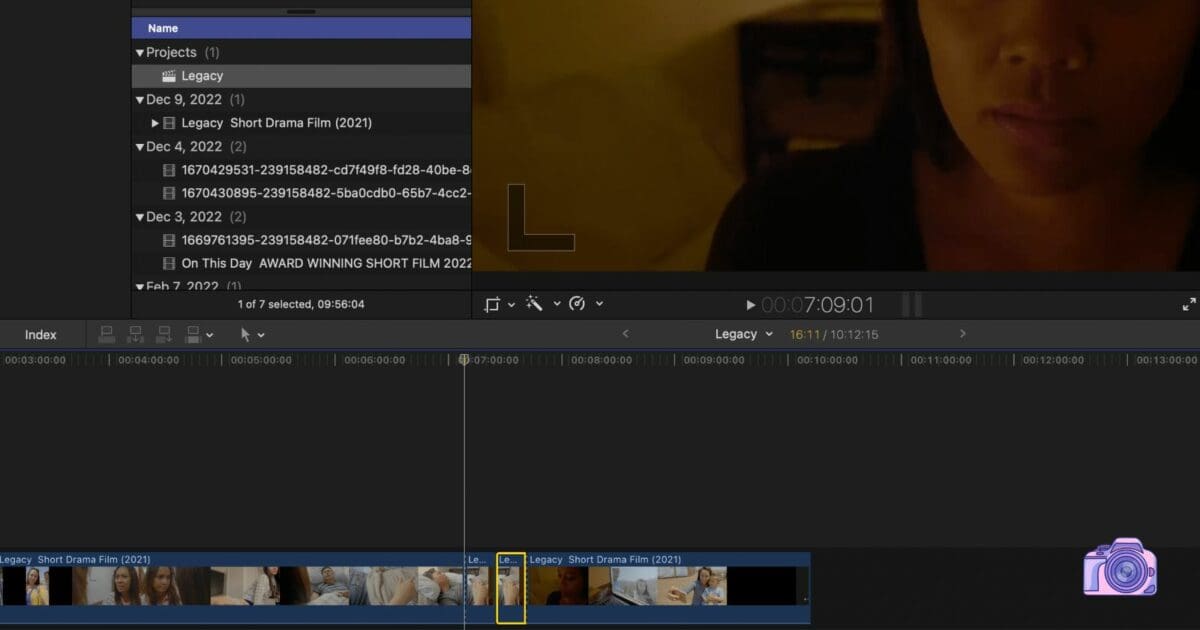Choose the arrow Select tool
This screenshot has height=630, width=1200.
pyautogui.click(x=246, y=334)
